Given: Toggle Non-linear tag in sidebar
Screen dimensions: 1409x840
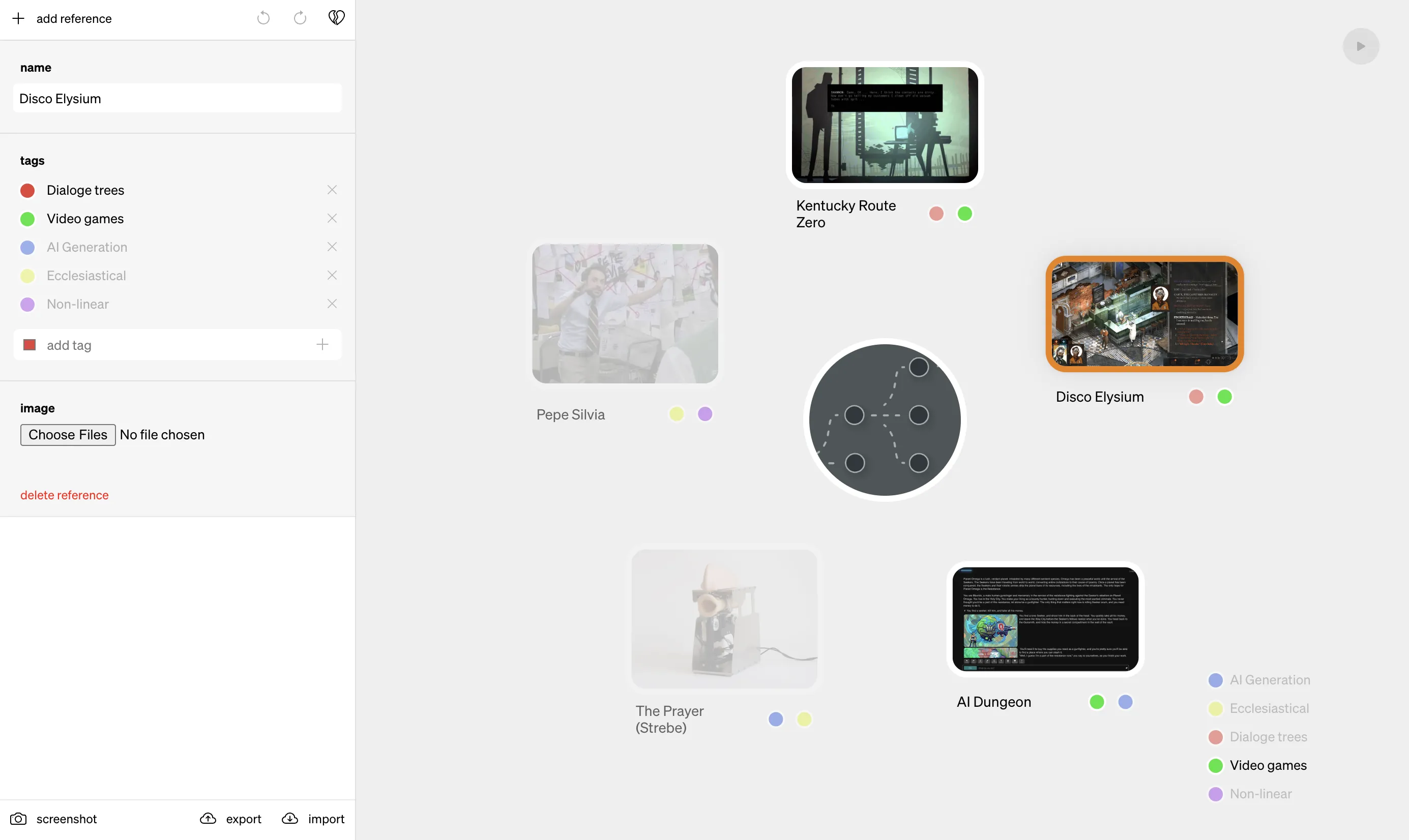Looking at the screenshot, I should (x=77, y=304).
